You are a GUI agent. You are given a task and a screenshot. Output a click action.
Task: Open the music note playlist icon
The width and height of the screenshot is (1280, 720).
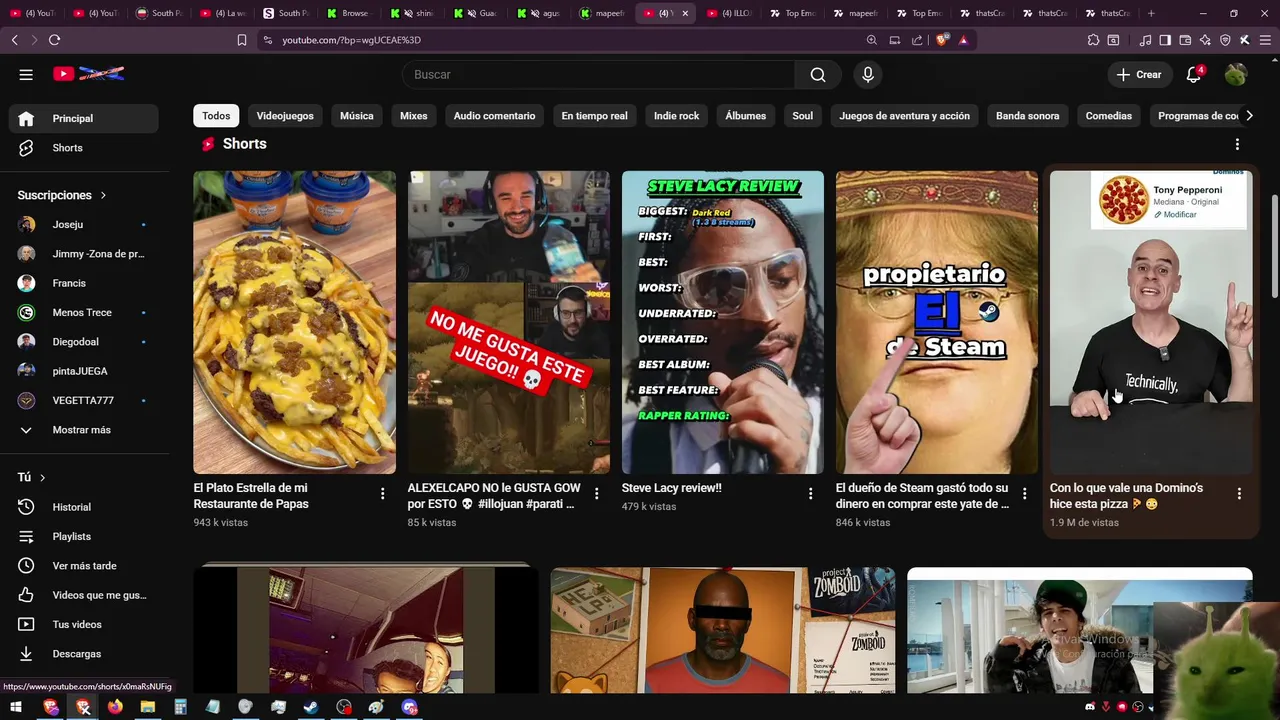[x=1145, y=40]
